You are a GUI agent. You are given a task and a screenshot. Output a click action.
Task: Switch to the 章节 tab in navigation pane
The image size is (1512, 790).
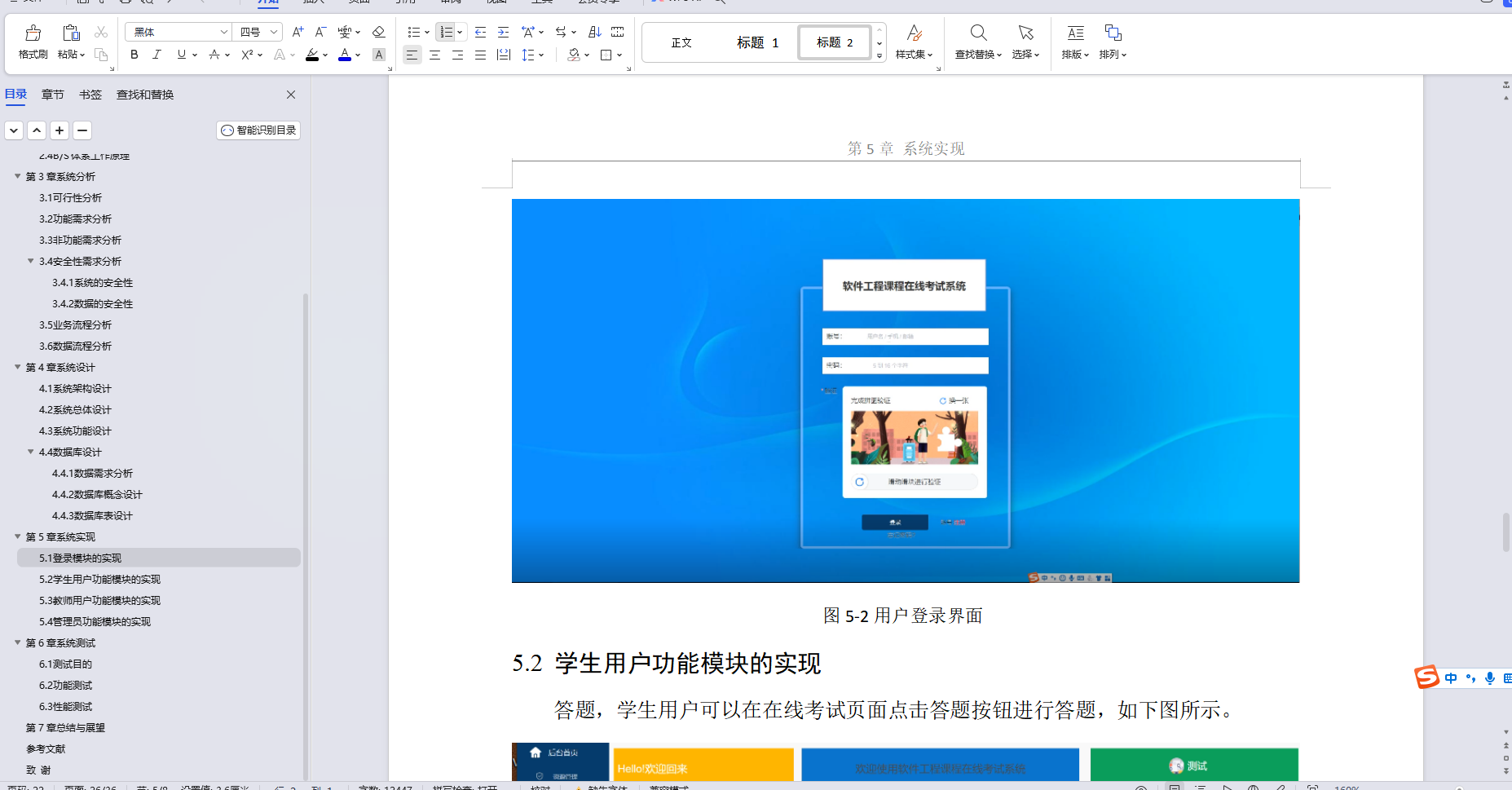coord(52,94)
